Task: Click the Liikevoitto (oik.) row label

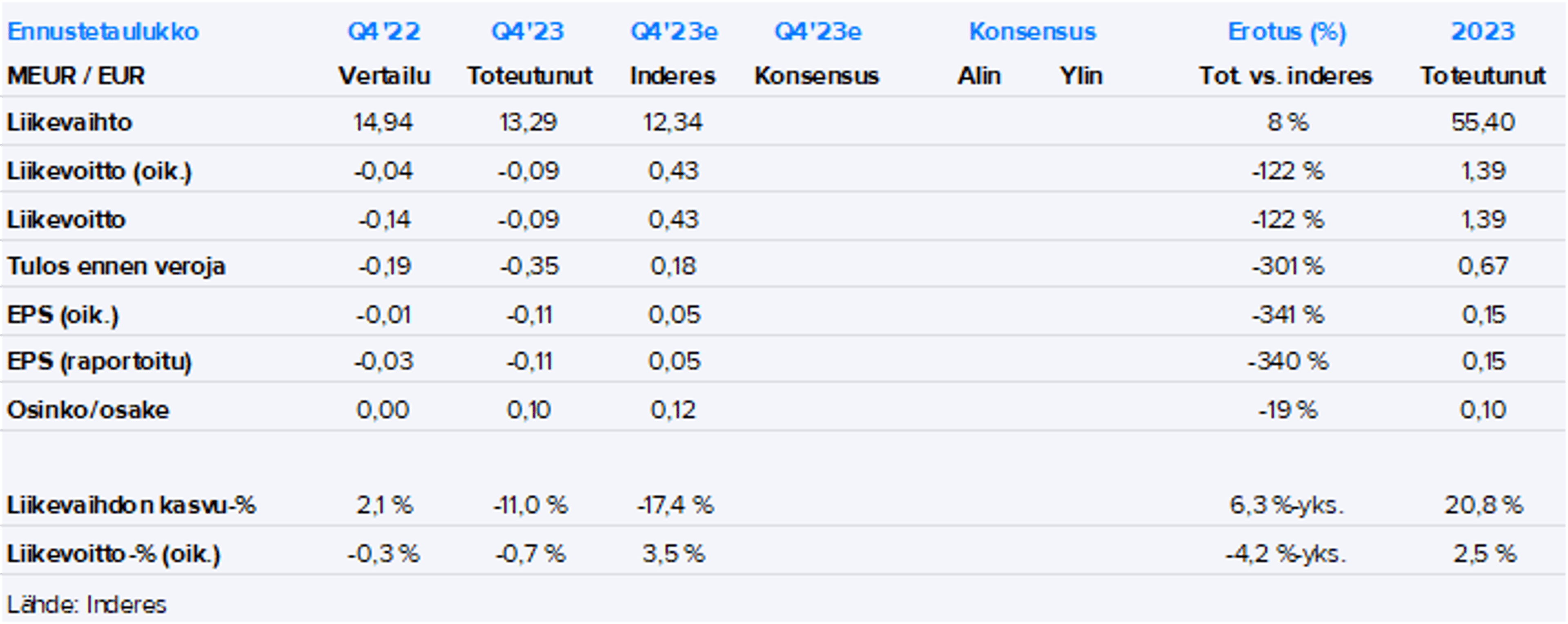Action: tap(99, 171)
